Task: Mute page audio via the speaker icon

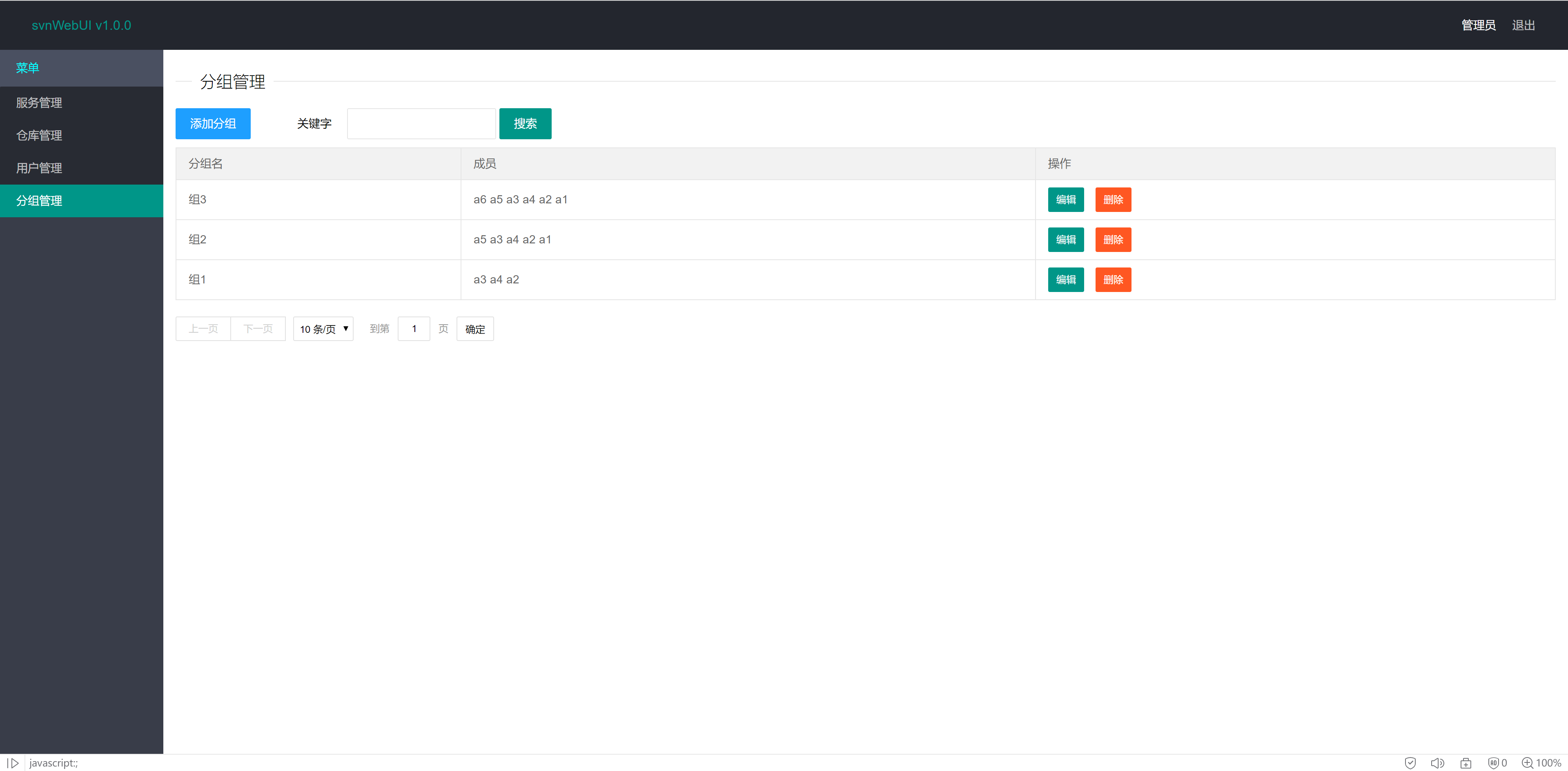Action: pyautogui.click(x=1438, y=762)
